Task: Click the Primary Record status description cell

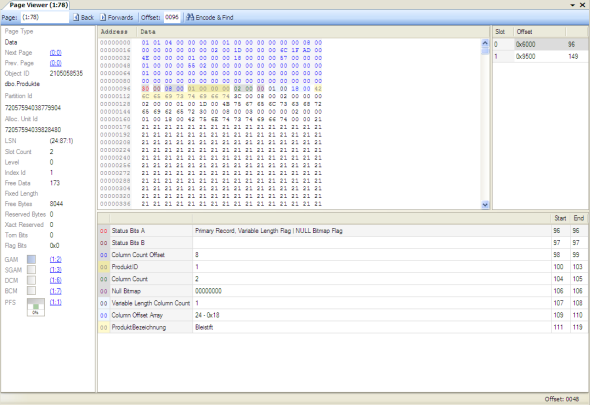Action: (372, 231)
